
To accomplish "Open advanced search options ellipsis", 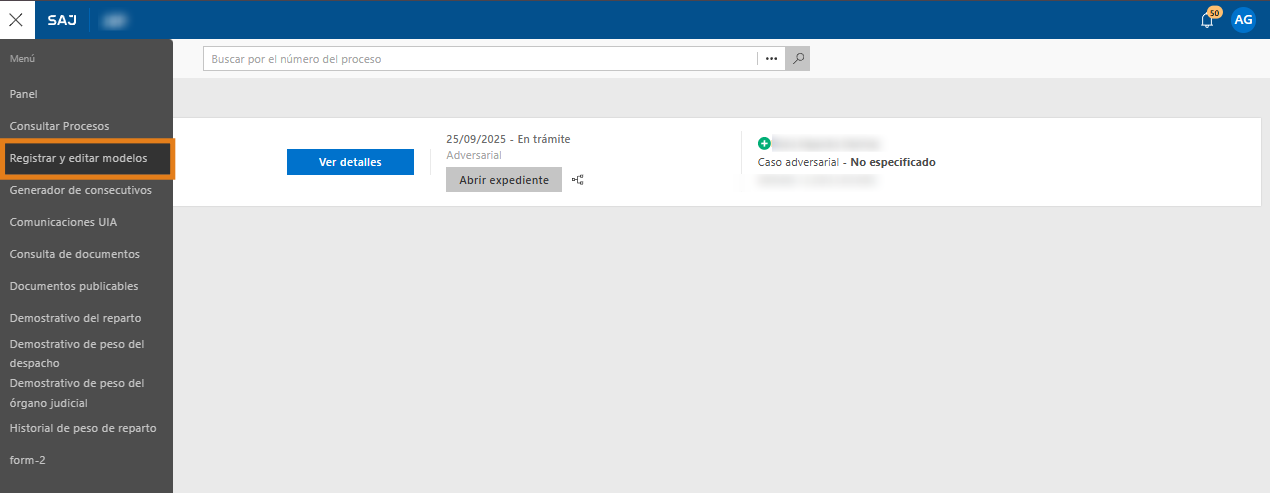I will pos(771,59).
